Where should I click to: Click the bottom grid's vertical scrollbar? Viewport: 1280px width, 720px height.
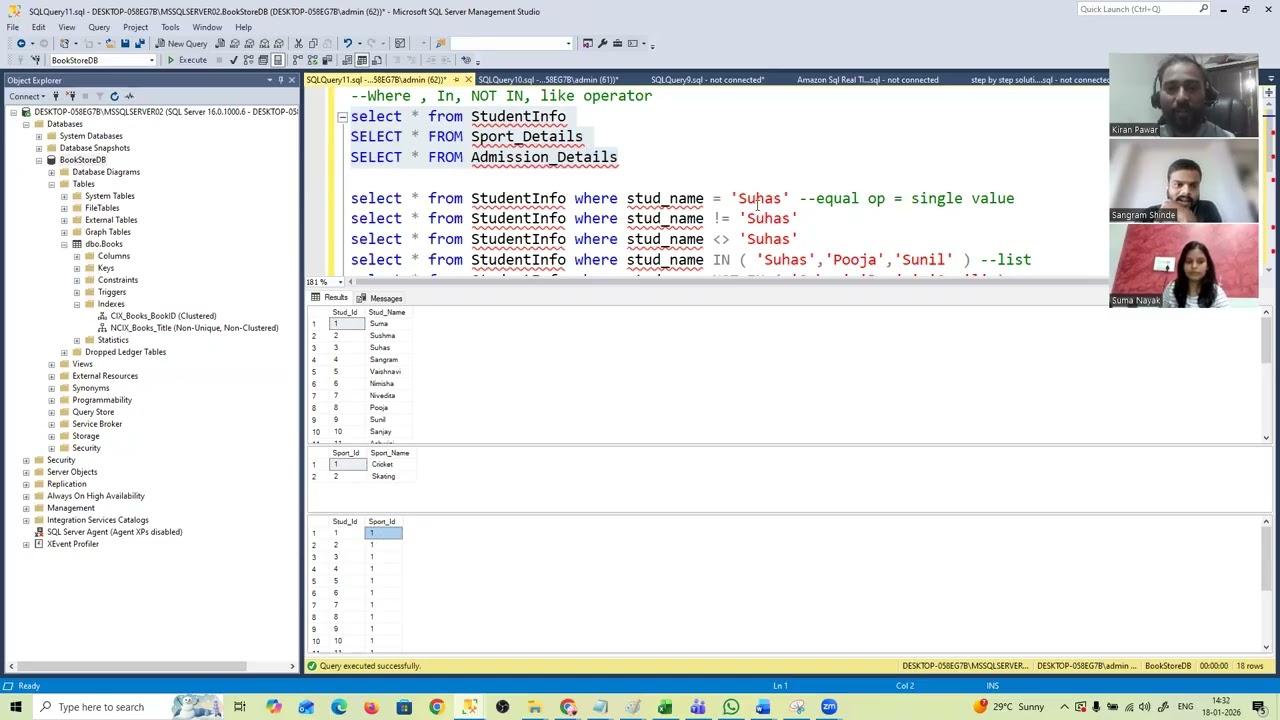pos(1266,585)
